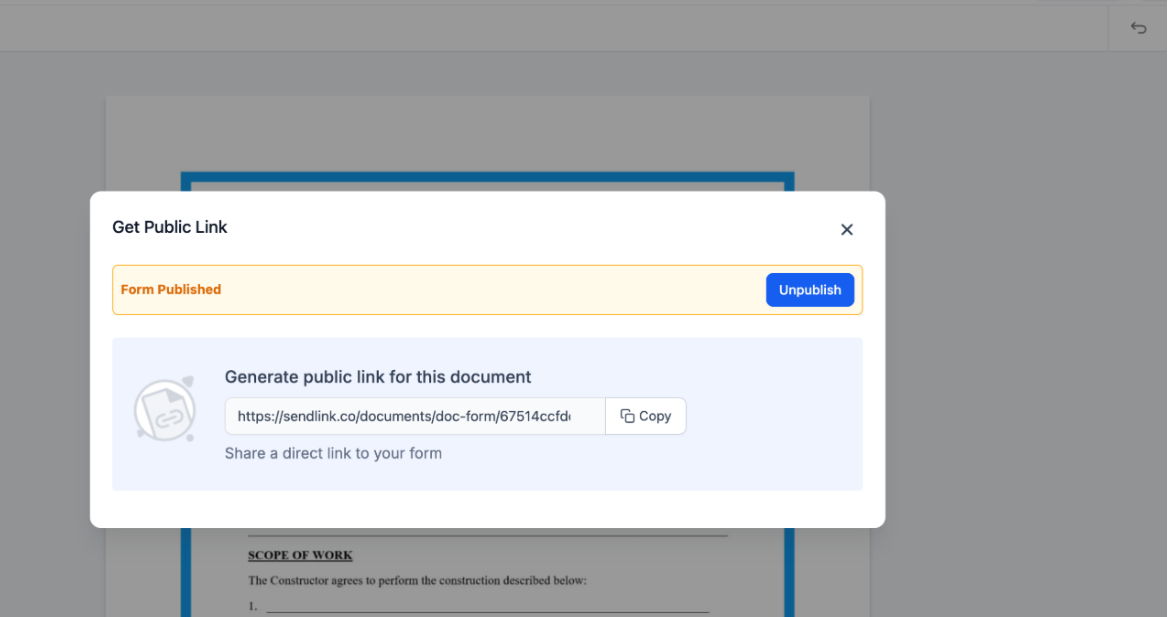Click the document link illustration icon
1170x617 pixels.
[164, 409]
